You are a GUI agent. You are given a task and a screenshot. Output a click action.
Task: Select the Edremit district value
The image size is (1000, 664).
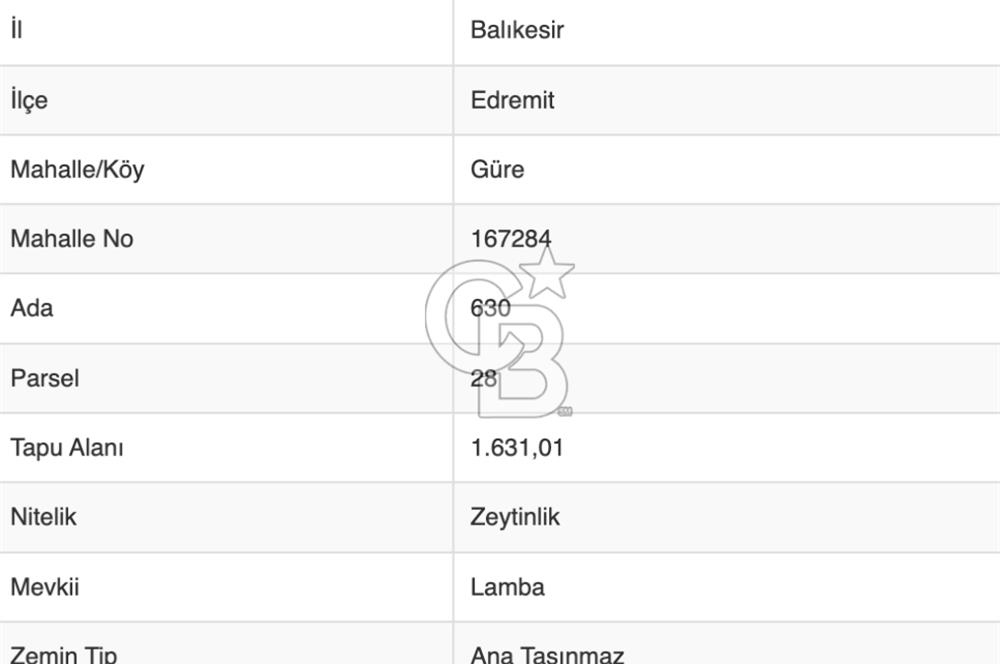click(512, 100)
